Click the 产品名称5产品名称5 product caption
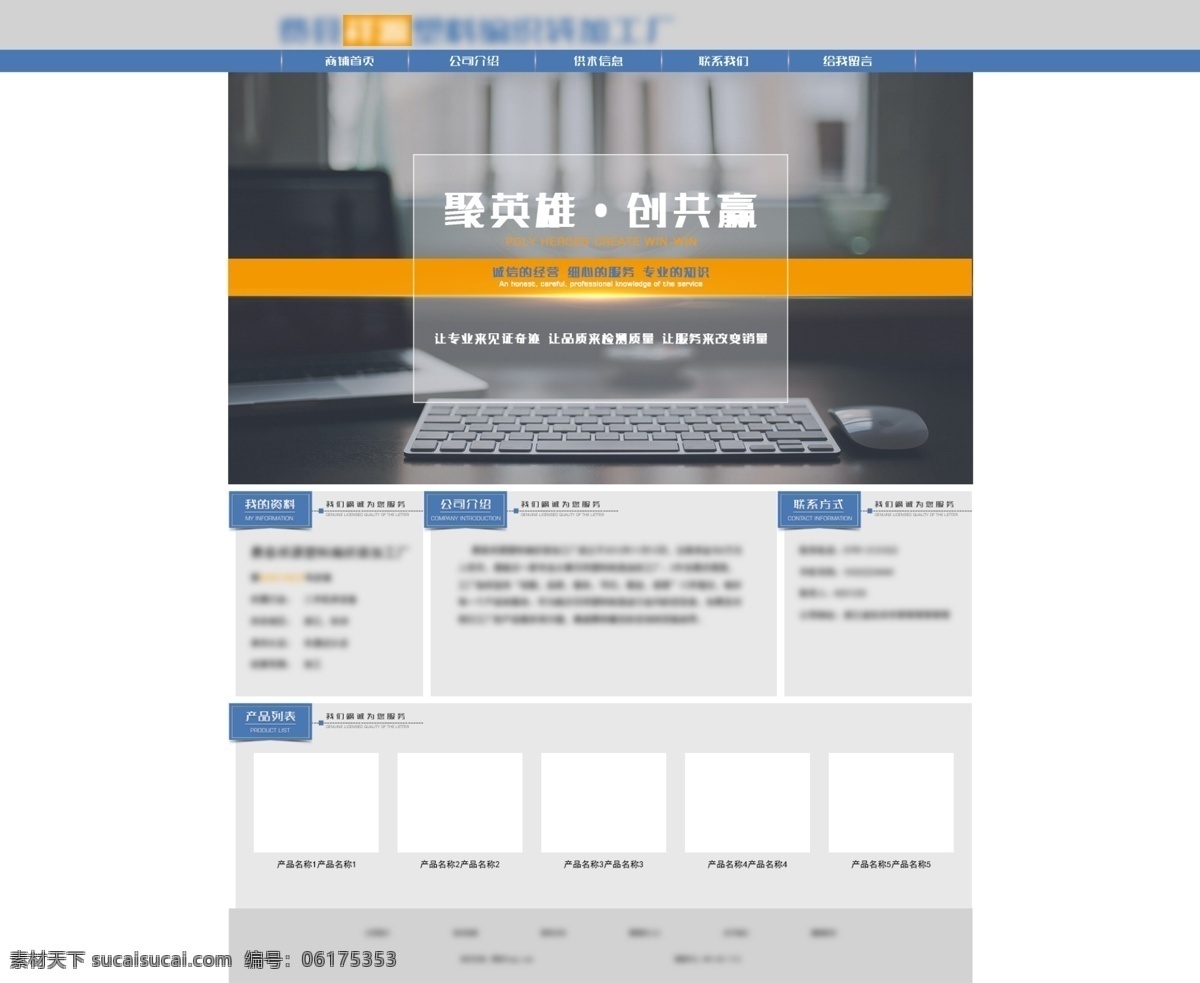The width and height of the screenshot is (1200, 983). (x=891, y=864)
